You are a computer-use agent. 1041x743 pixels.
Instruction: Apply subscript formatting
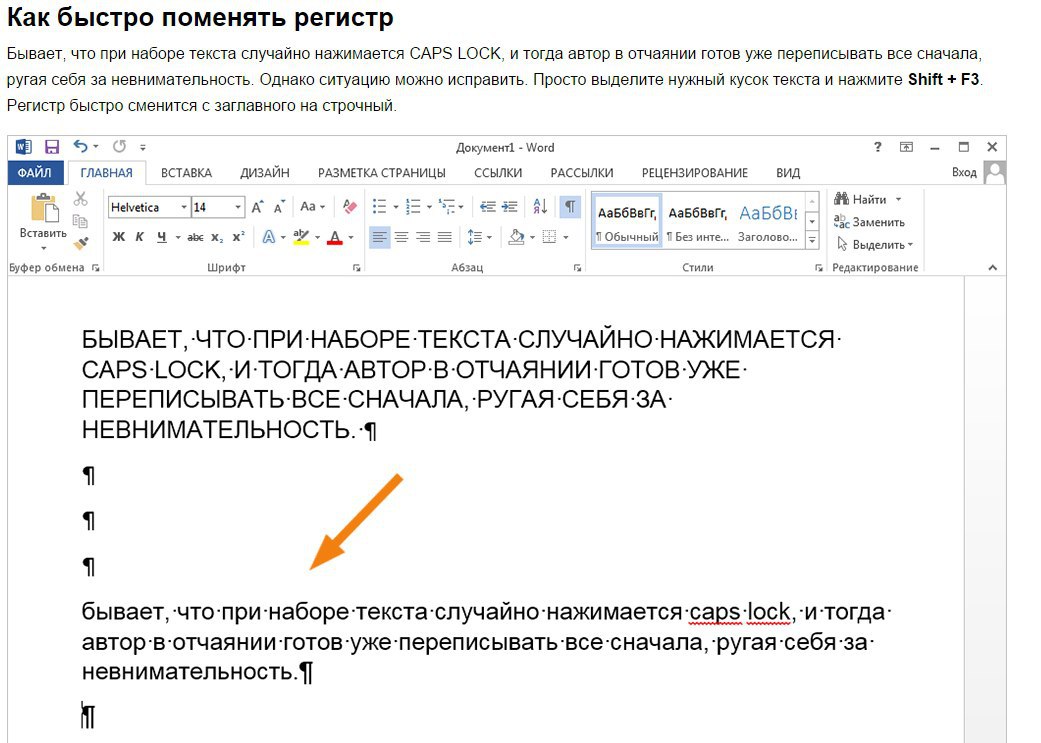217,237
